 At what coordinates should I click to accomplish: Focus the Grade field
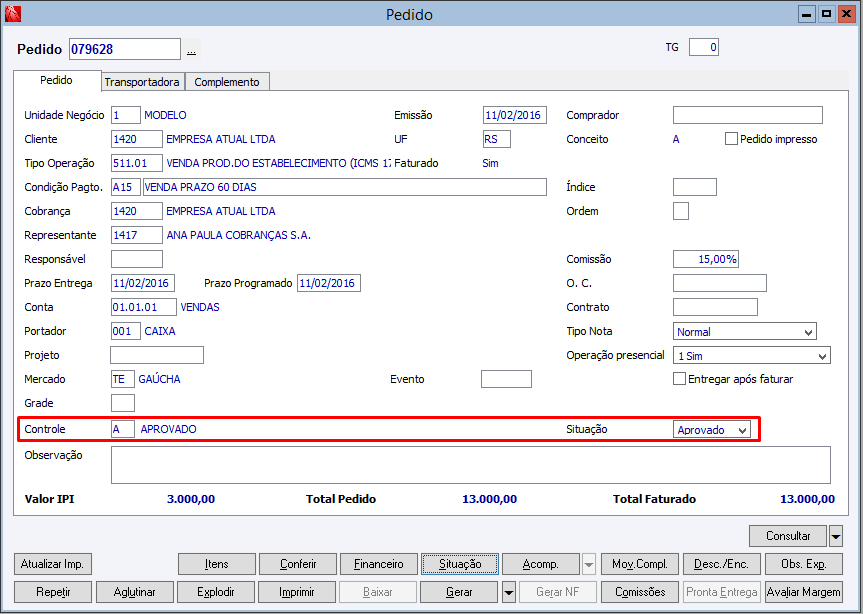[123, 403]
